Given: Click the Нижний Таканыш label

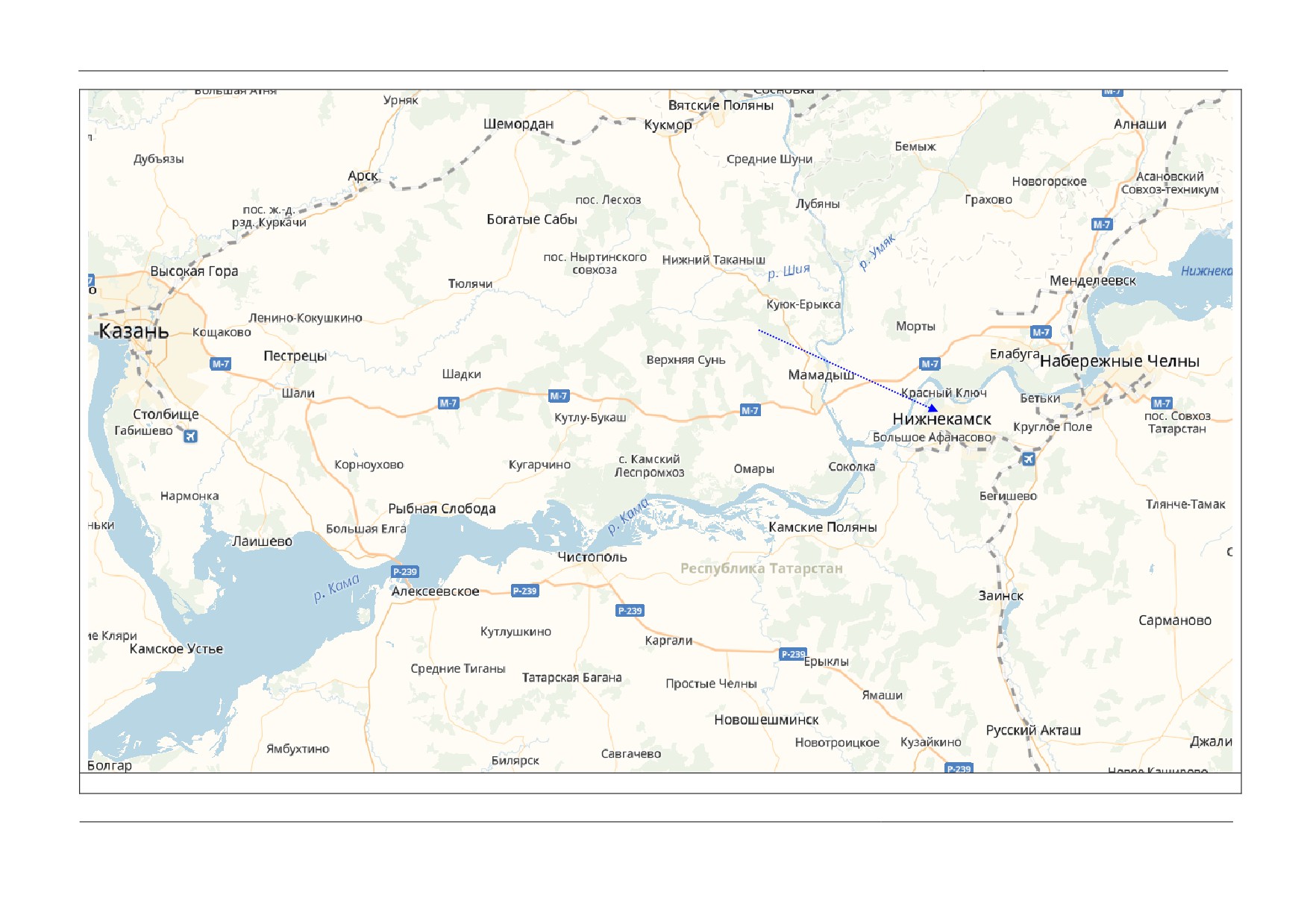Looking at the screenshot, I should click(x=714, y=260).
